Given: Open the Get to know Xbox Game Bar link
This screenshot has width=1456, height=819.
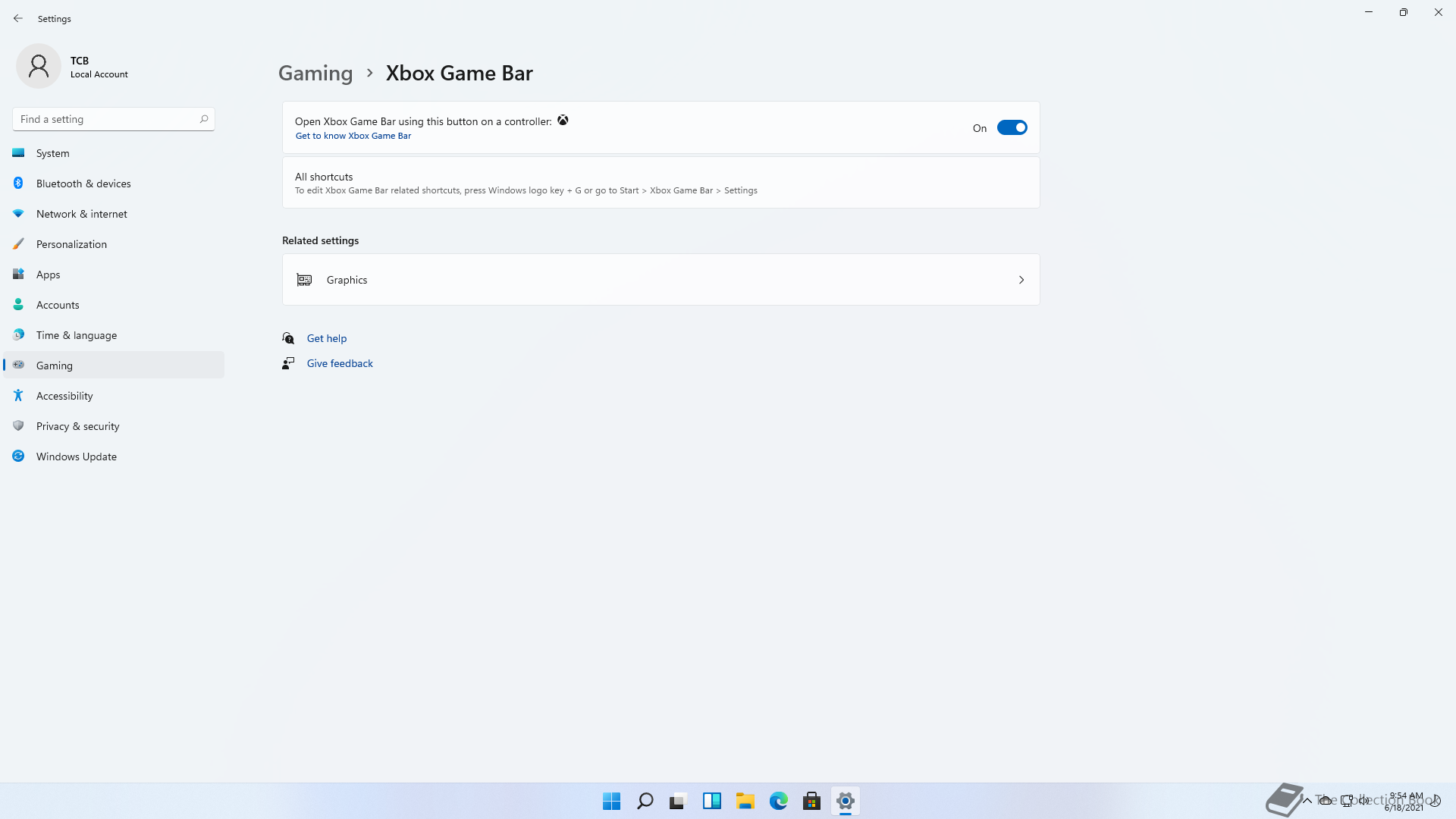Looking at the screenshot, I should click(x=353, y=136).
